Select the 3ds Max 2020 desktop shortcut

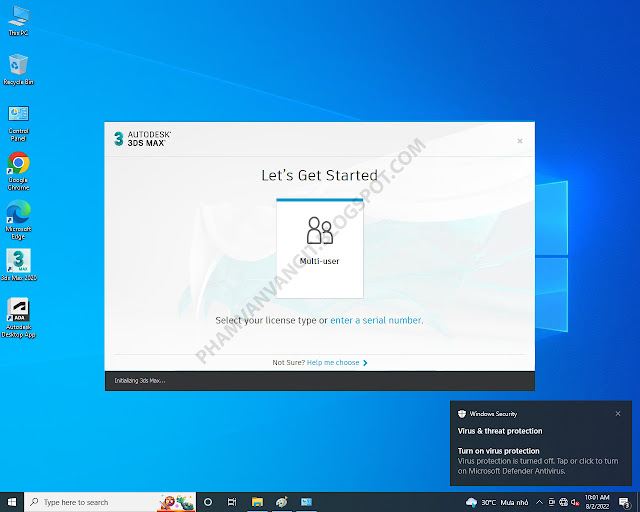coord(19,265)
